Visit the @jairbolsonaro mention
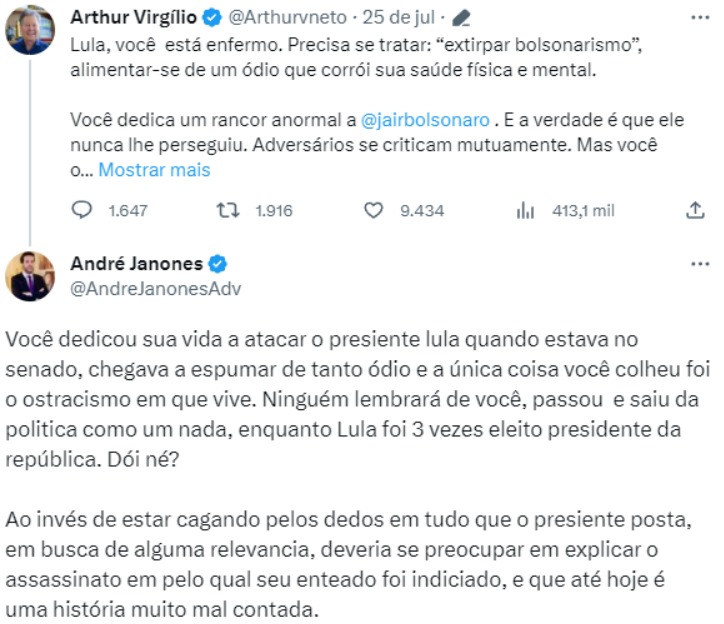Screen dimensions: 724x624 pyautogui.click(x=425, y=120)
